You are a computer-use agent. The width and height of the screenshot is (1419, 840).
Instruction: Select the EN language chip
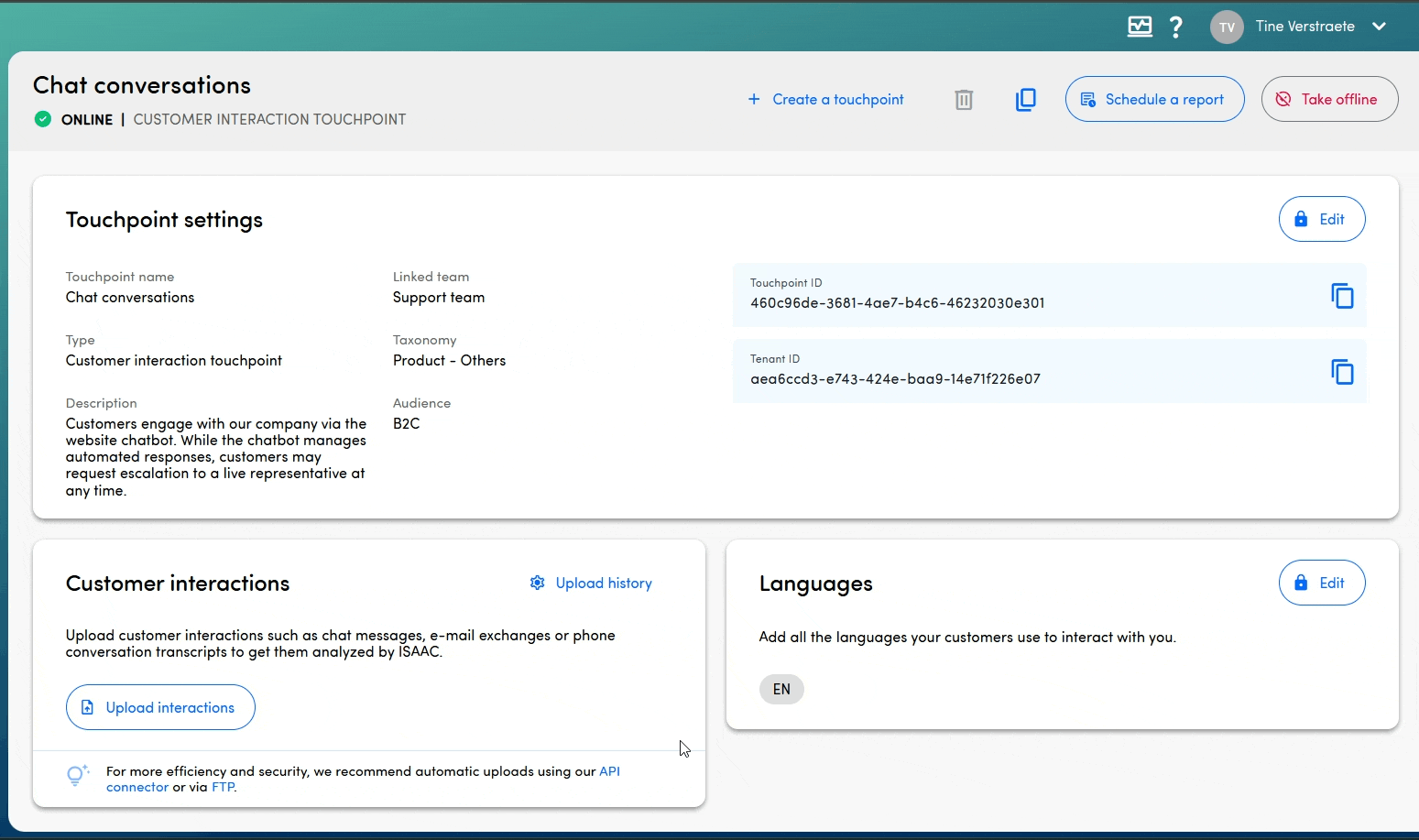[781, 689]
